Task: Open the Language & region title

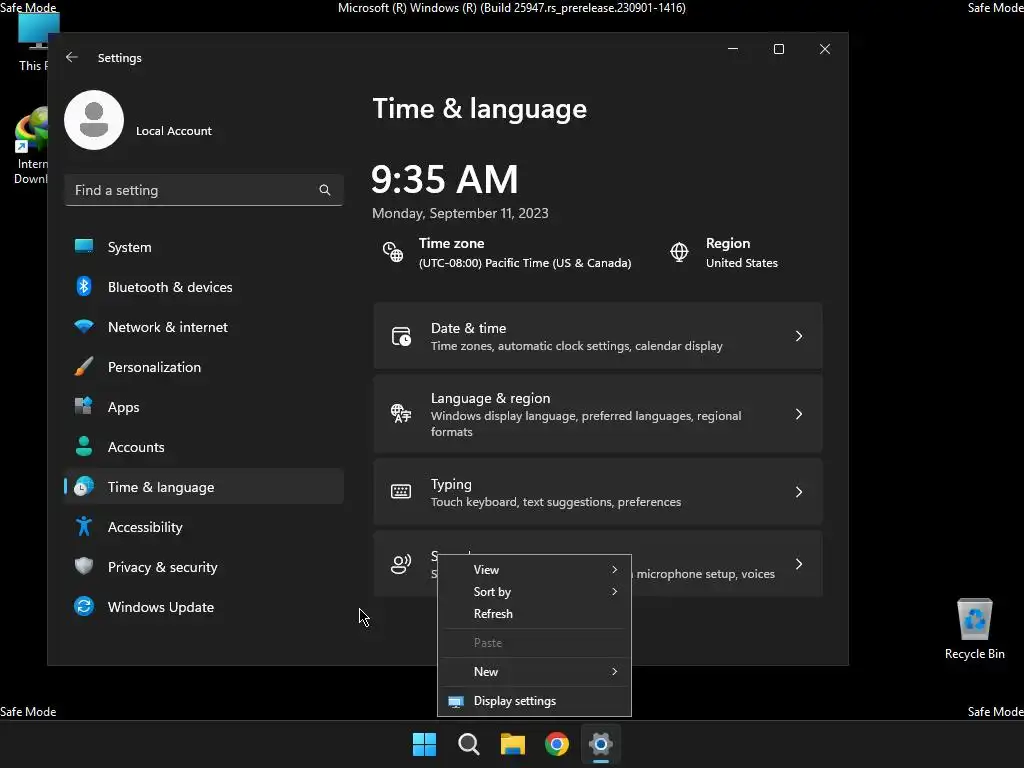Action: [x=490, y=398]
